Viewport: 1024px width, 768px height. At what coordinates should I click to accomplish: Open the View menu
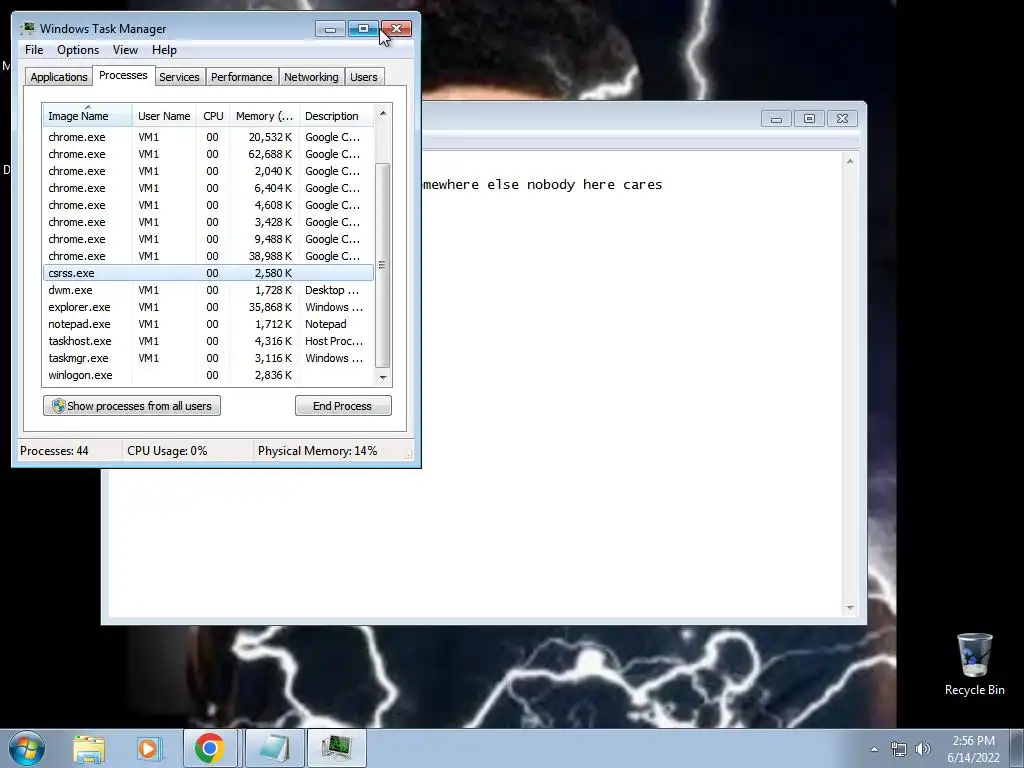coord(125,50)
